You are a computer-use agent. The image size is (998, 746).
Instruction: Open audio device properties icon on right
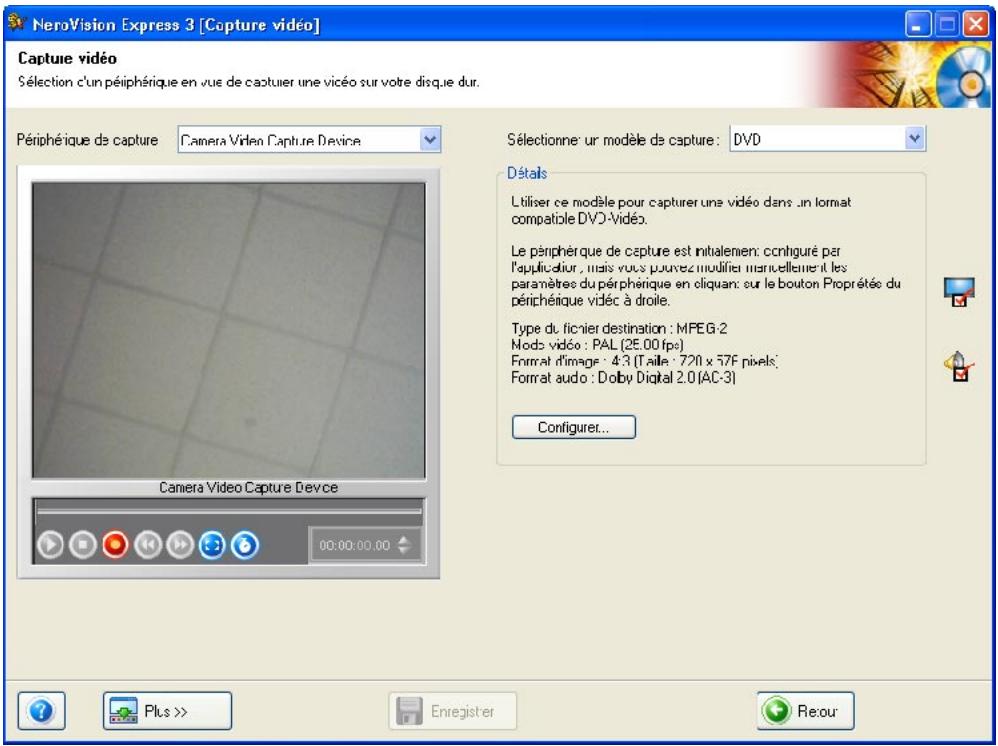click(x=959, y=367)
